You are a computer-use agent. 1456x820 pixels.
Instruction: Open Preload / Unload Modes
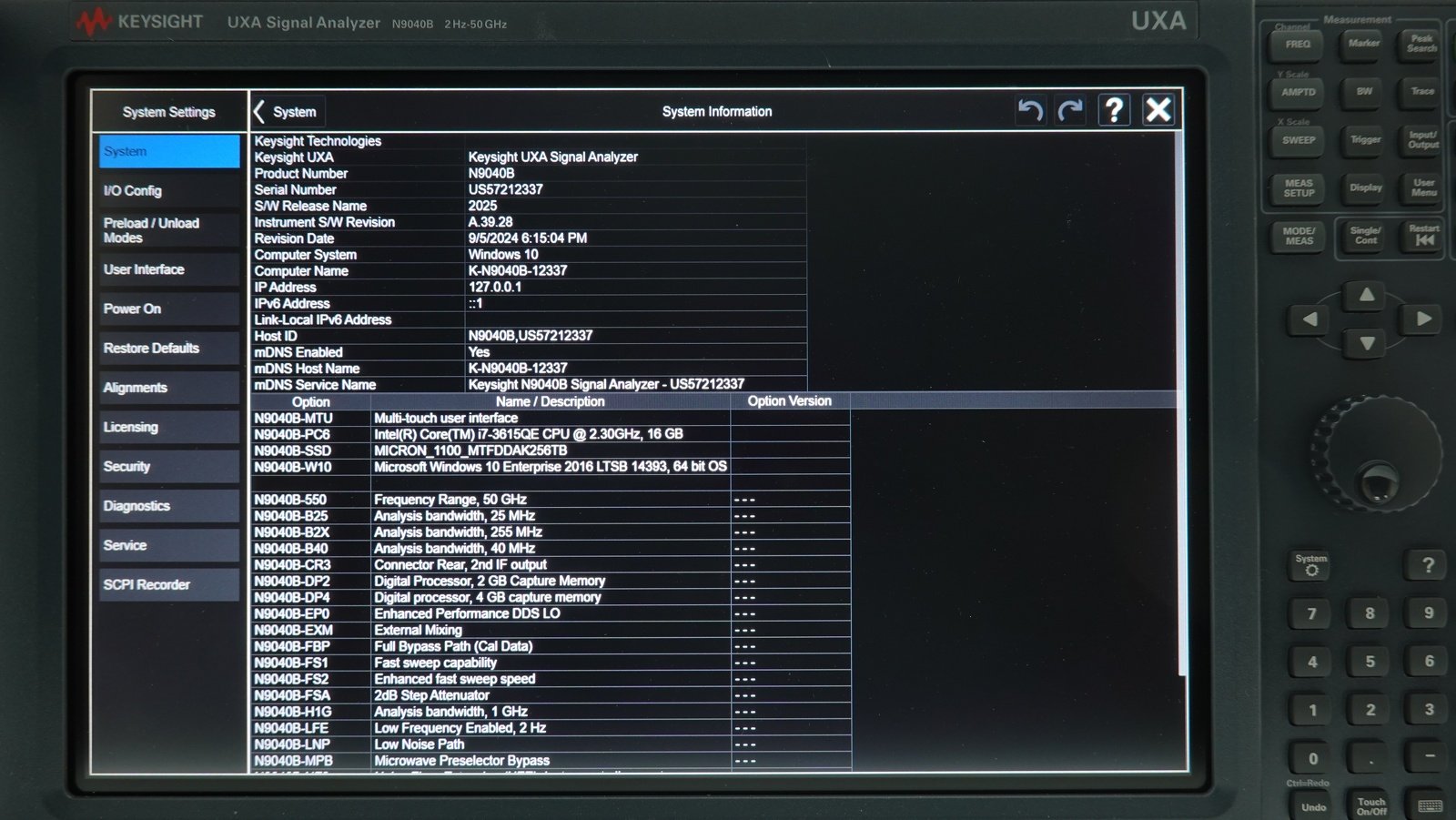[x=169, y=230]
